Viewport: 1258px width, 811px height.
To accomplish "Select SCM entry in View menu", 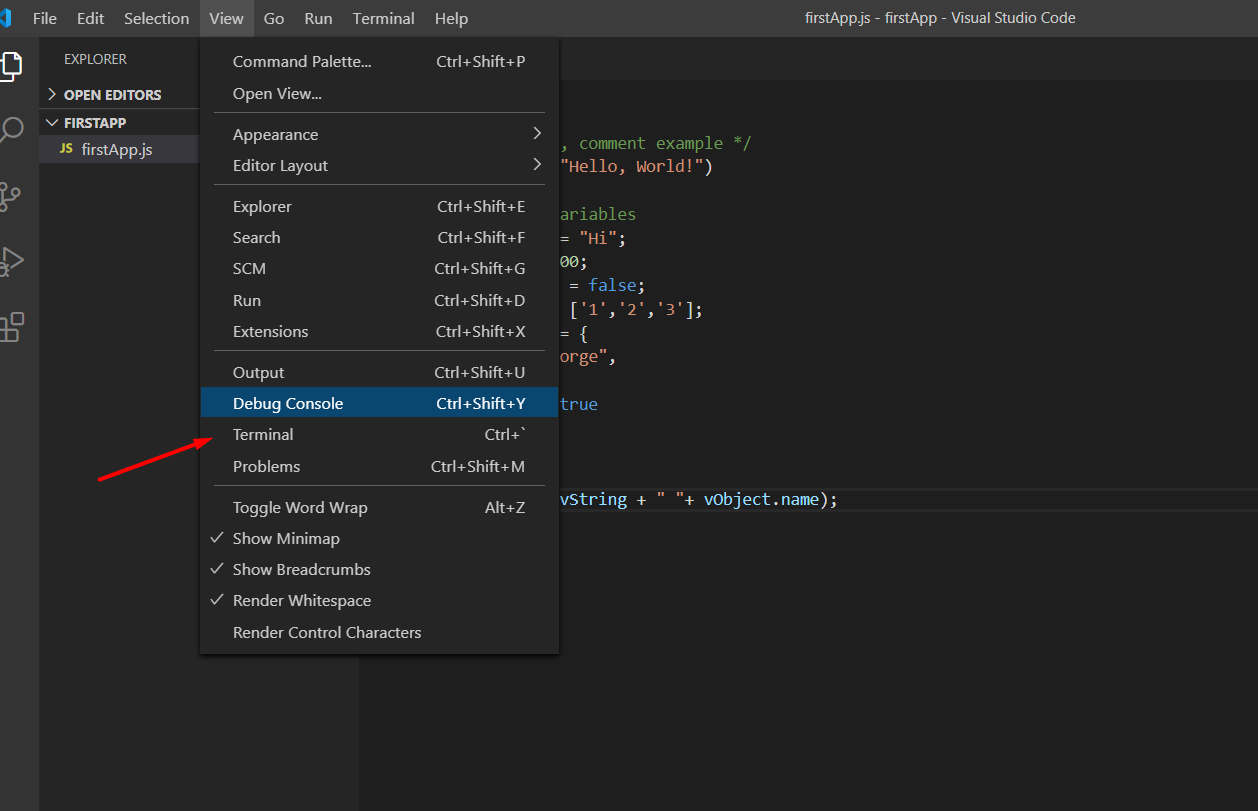I will coord(379,268).
